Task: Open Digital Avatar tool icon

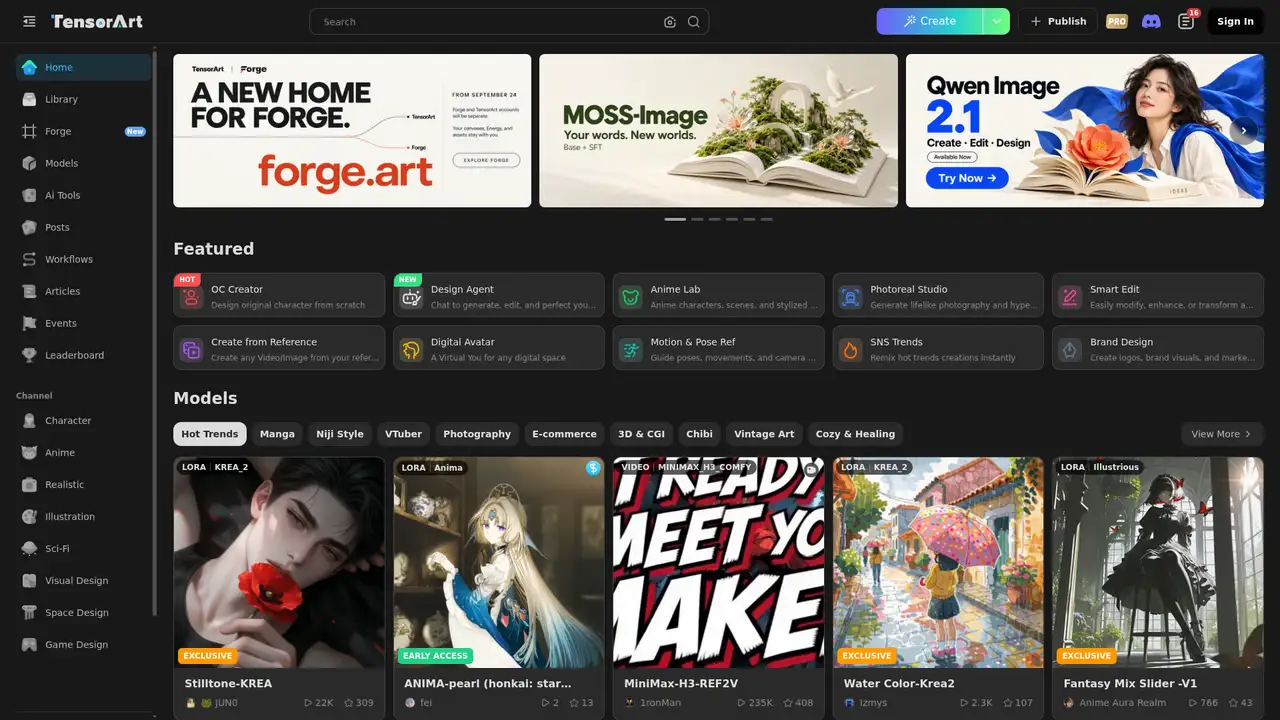Action: pos(411,350)
